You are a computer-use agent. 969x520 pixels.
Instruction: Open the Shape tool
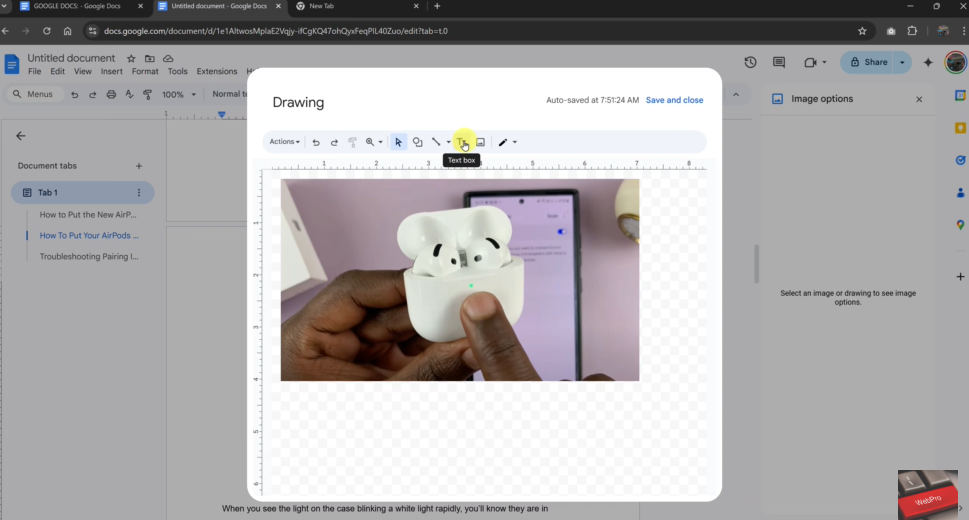(x=418, y=142)
